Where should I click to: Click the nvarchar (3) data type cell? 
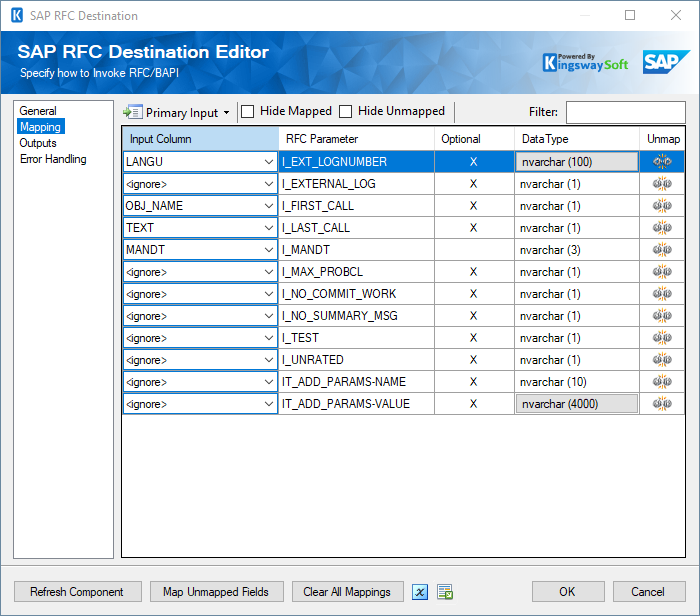coord(577,250)
